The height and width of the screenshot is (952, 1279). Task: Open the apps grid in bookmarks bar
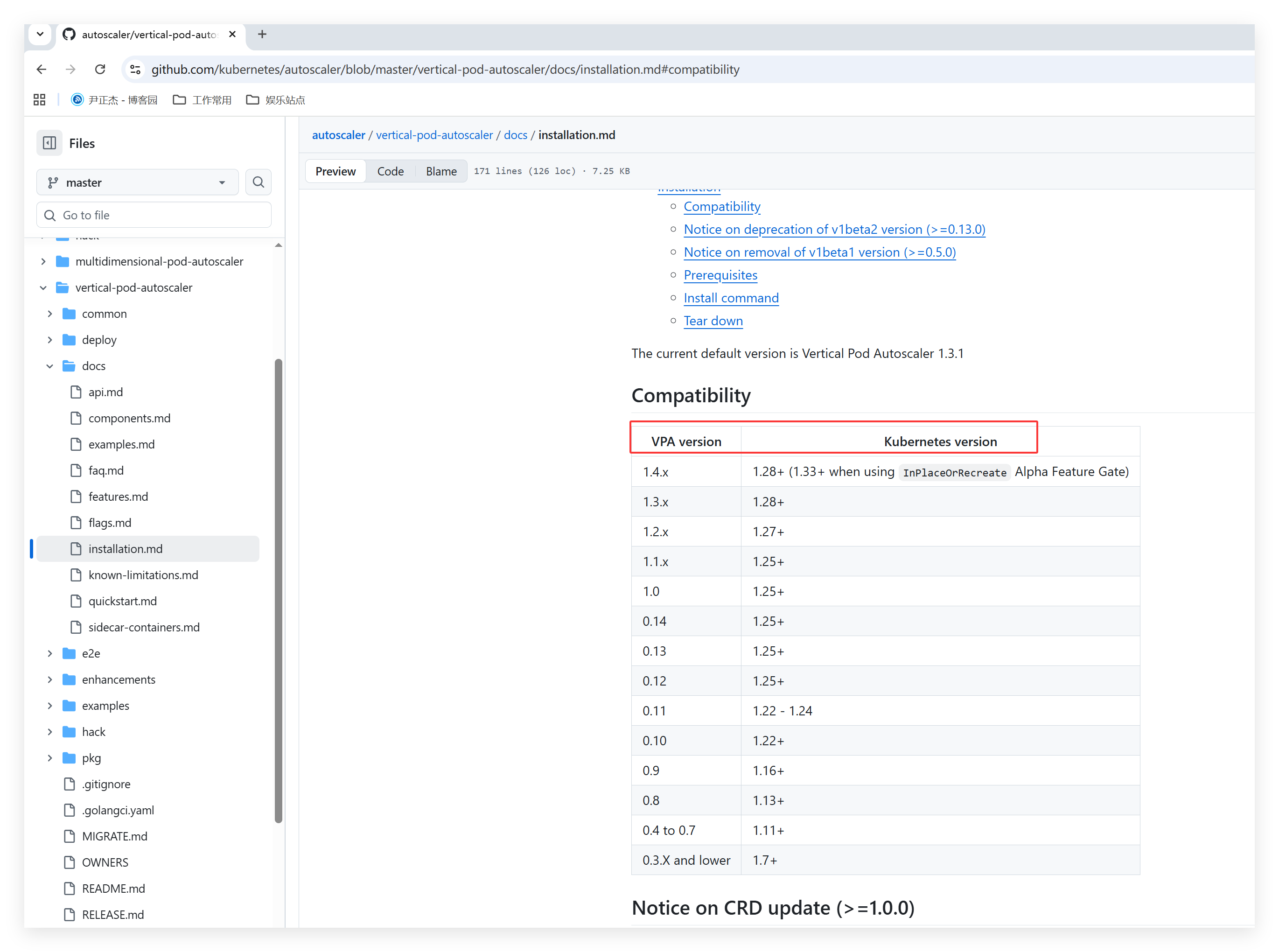39,100
